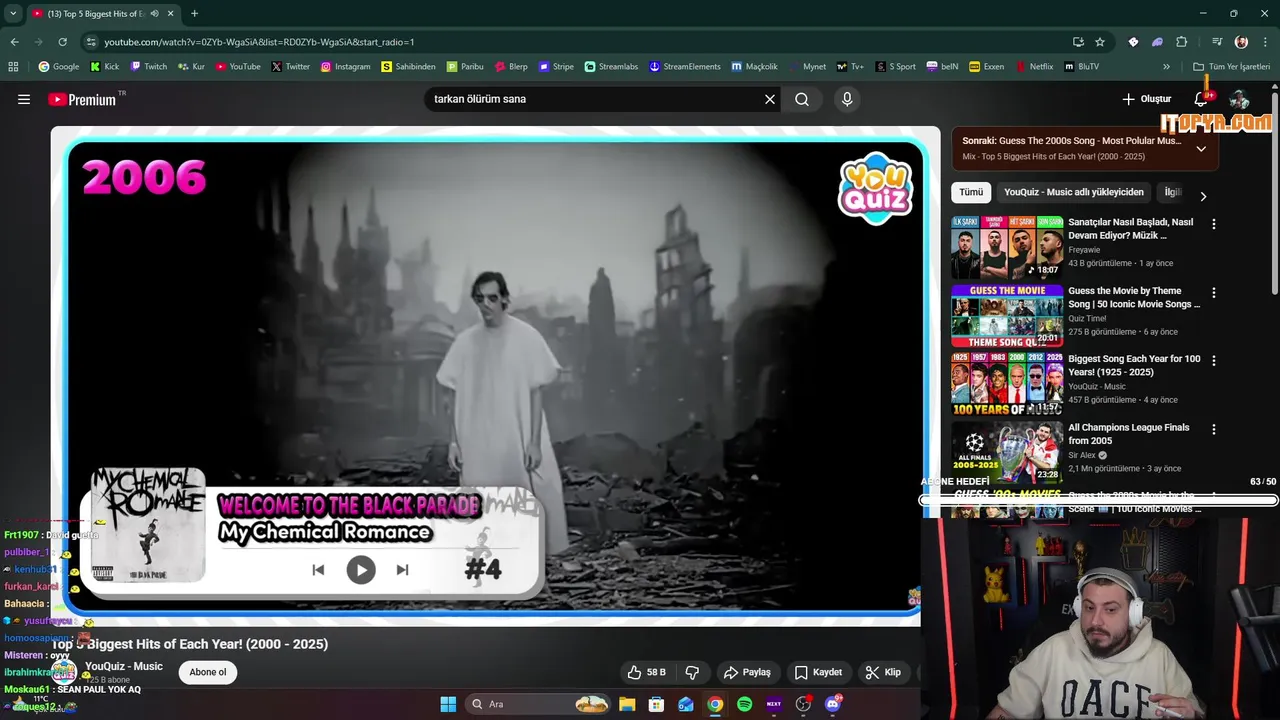The height and width of the screenshot is (720, 1280).
Task: Bookmark this page with the star icon
Action: tap(1100, 42)
